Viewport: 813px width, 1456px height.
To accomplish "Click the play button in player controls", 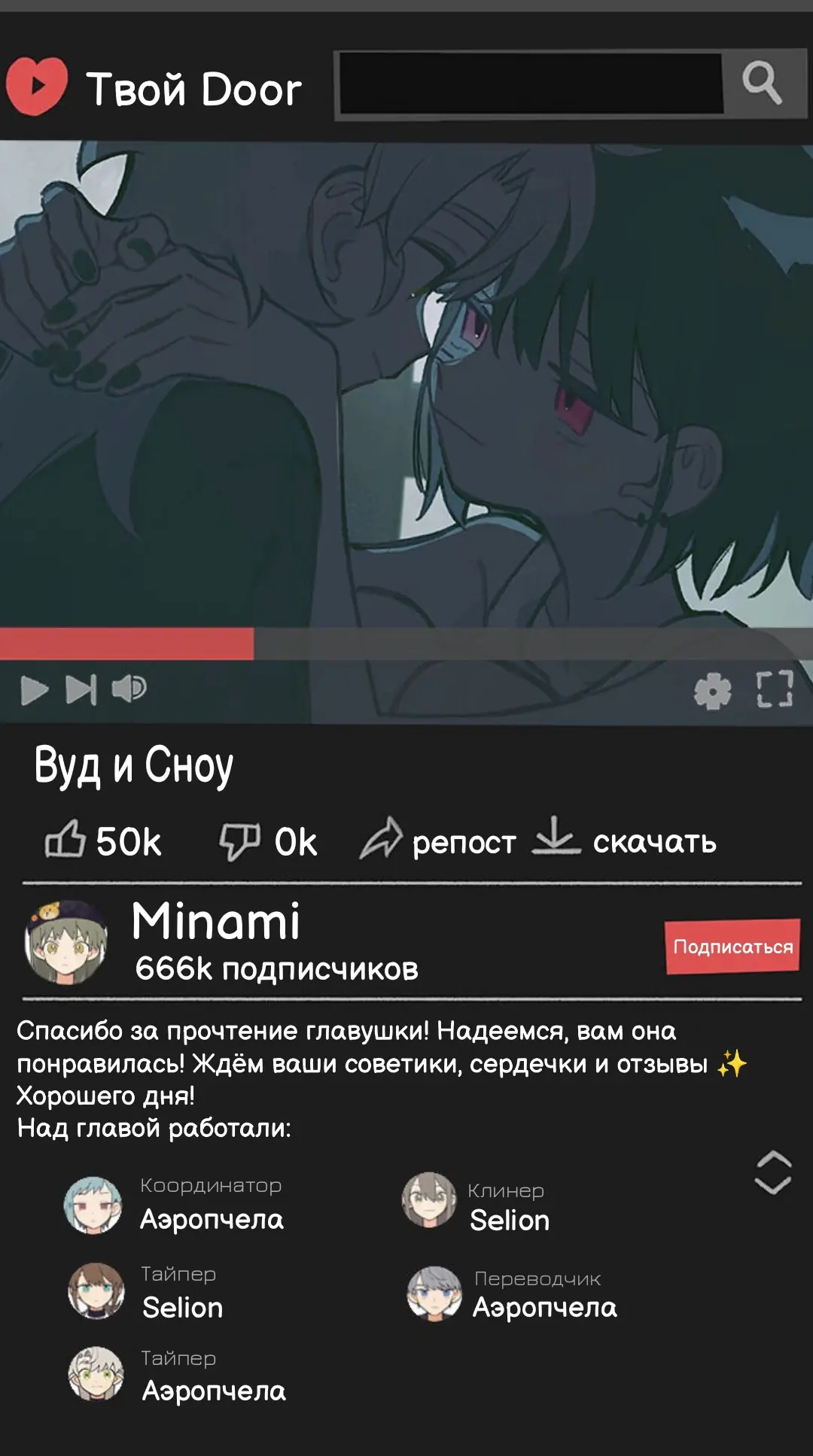I will pos(34,689).
